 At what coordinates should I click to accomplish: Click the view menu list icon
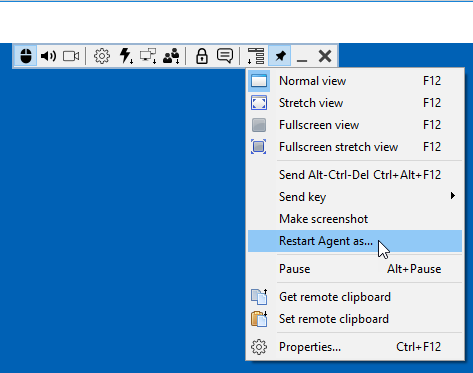(256, 56)
